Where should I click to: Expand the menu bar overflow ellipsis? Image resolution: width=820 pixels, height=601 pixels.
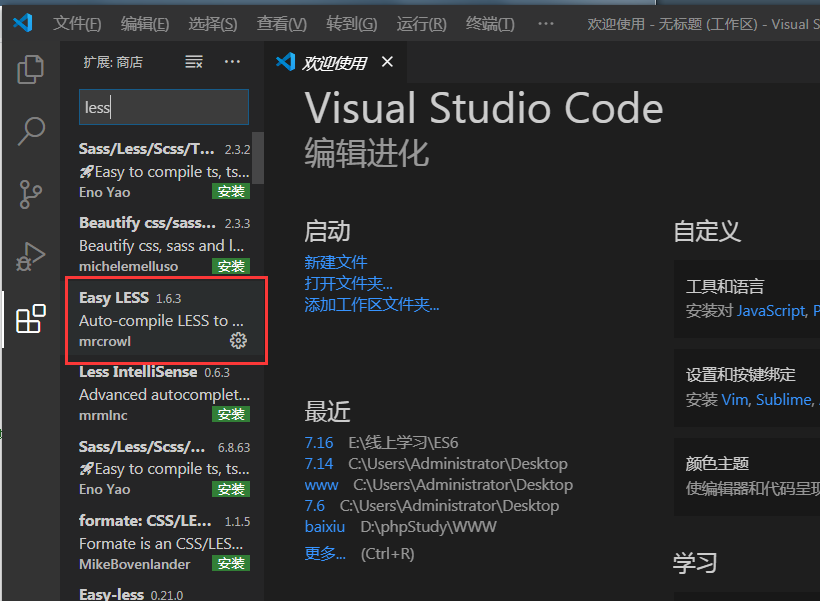[x=545, y=24]
